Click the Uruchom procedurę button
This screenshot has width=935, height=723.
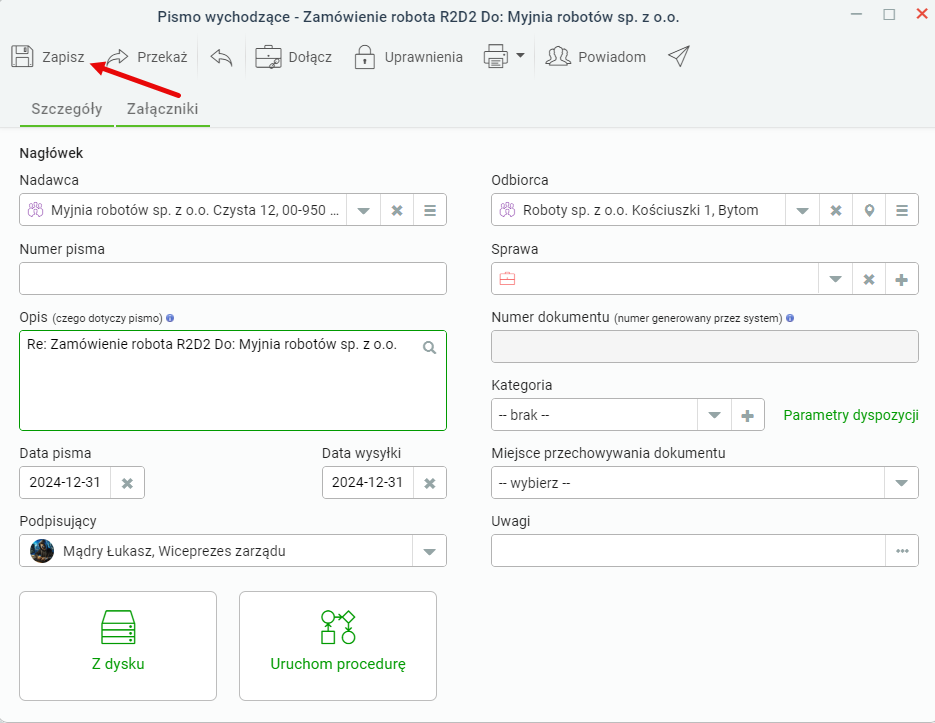coord(338,646)
